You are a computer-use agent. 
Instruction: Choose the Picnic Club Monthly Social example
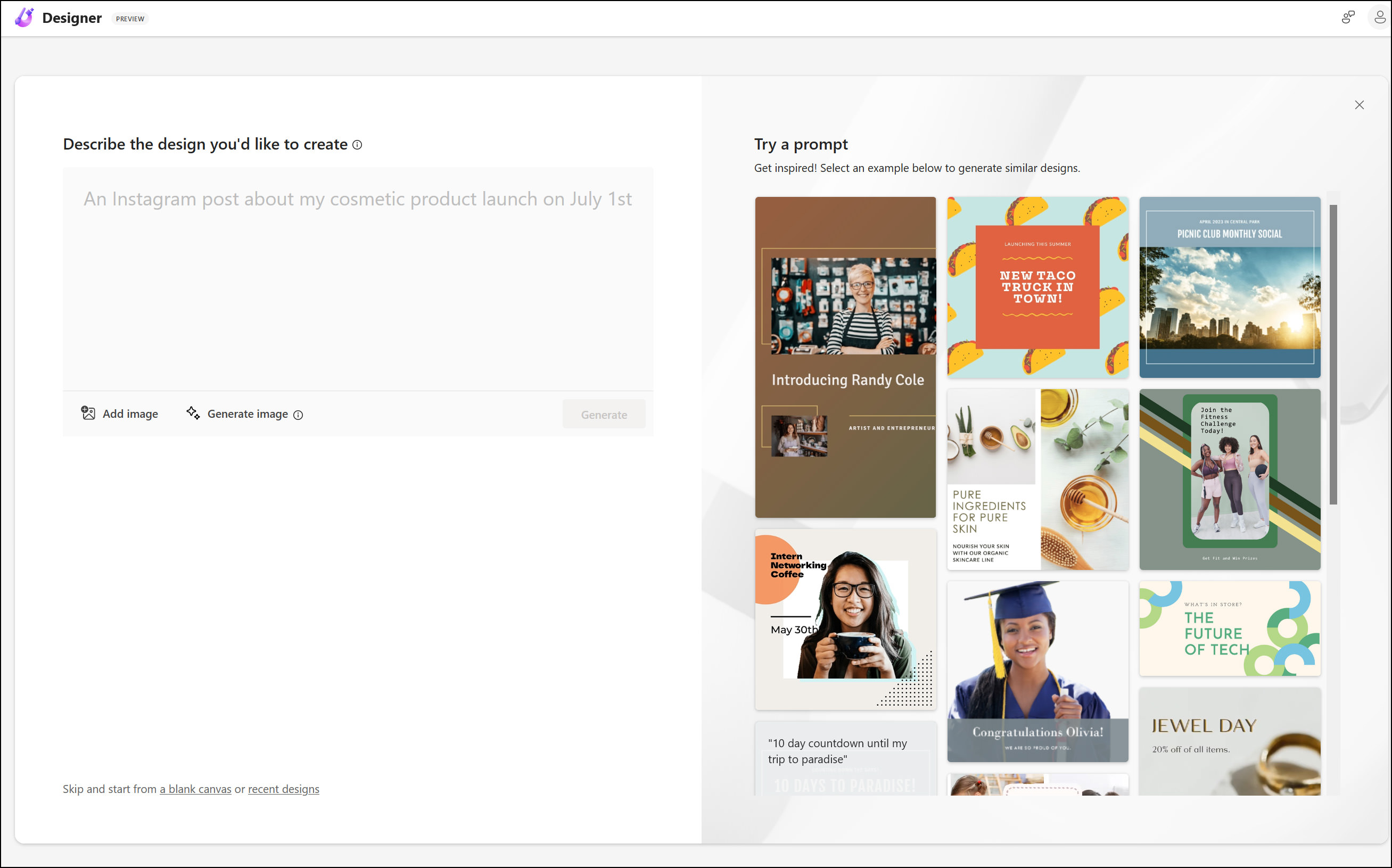[1230, 287]
